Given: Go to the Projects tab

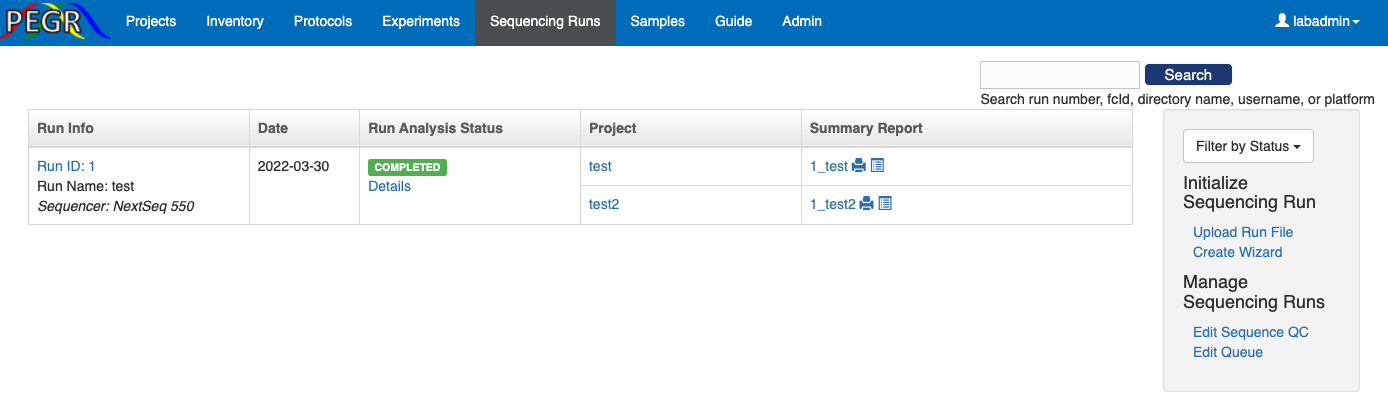Looking at the screenshot, I should click(x=151, y=22).
